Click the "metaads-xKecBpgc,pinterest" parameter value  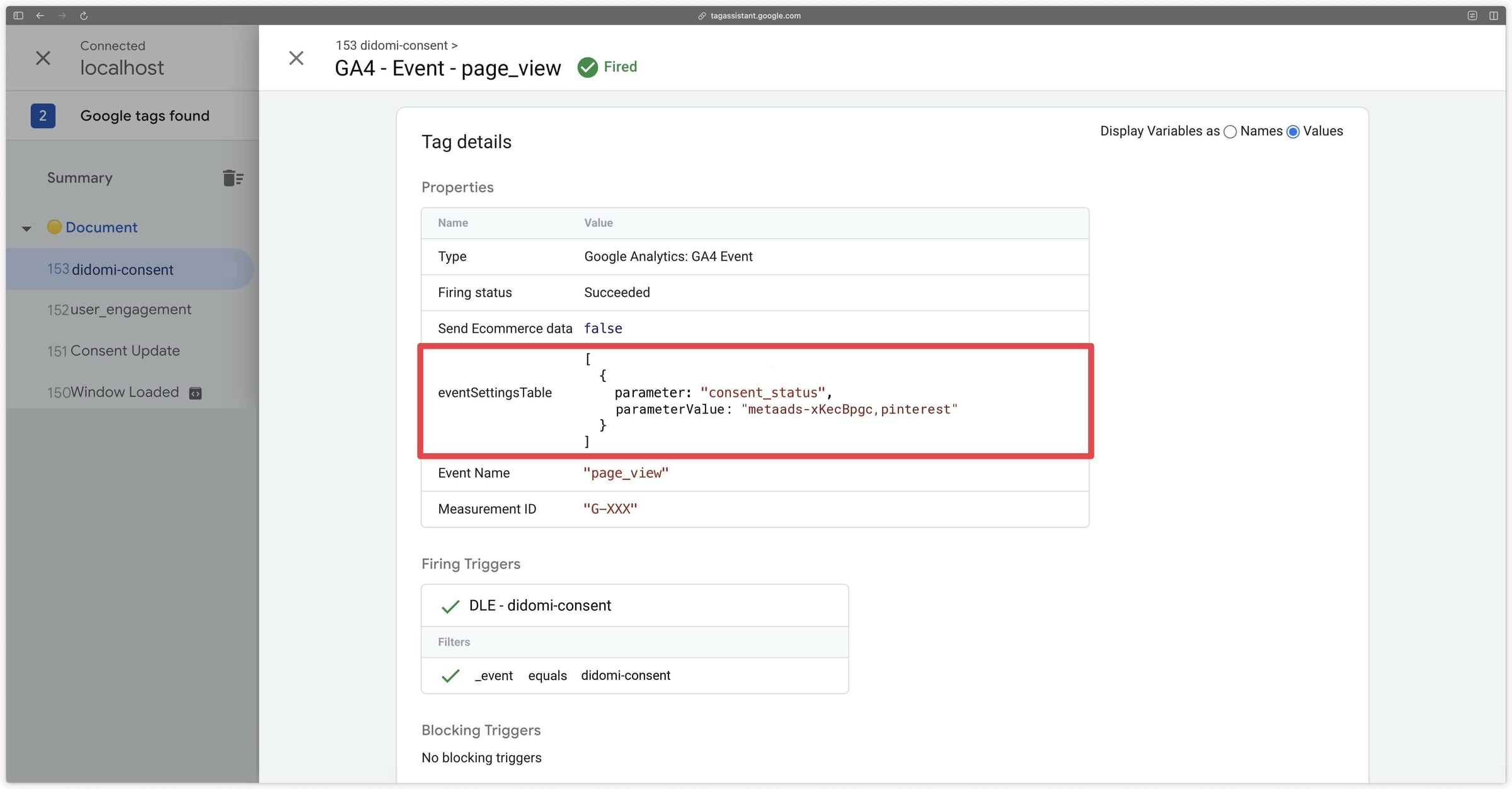850,409
